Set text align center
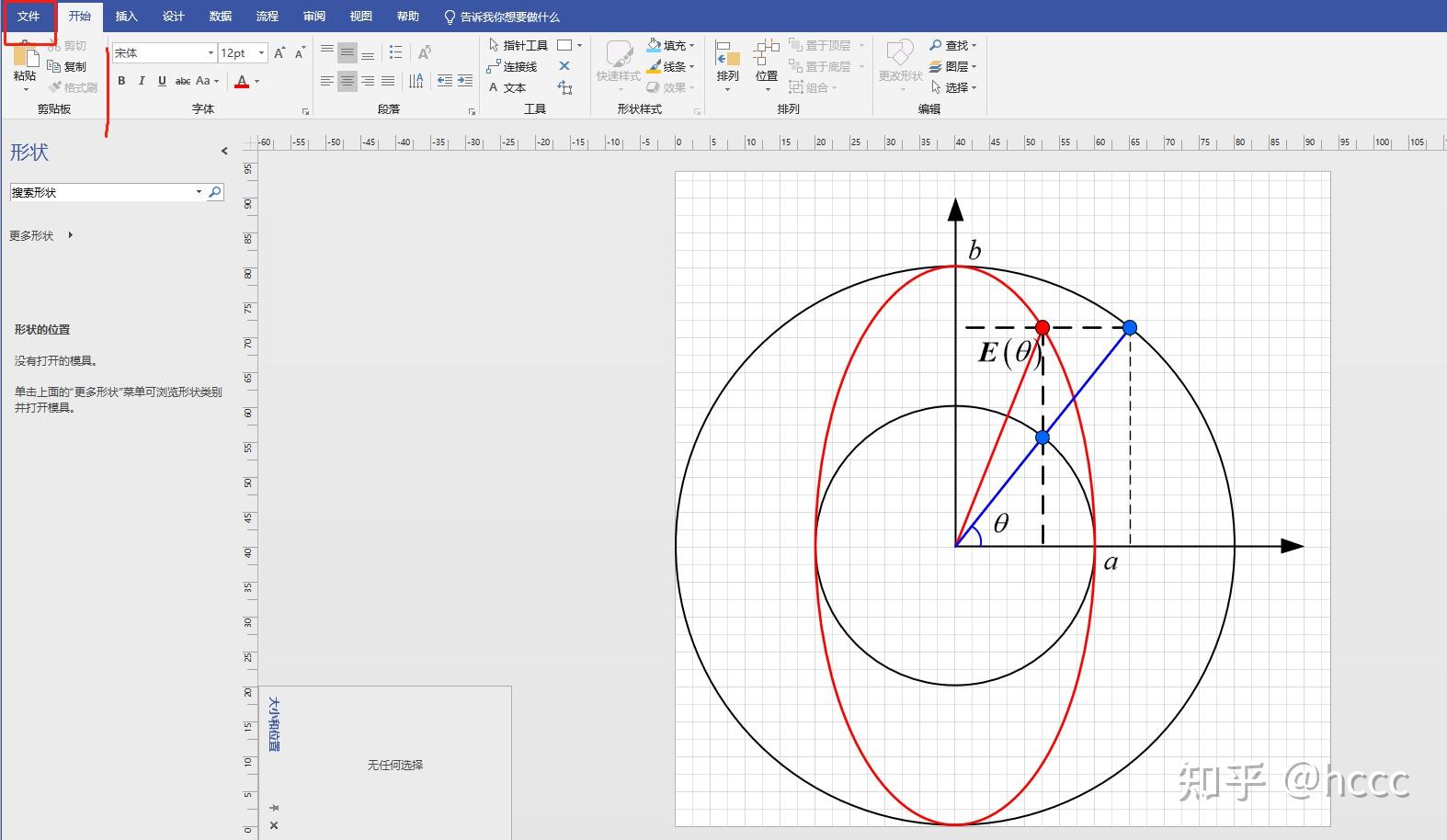The height and width of the screenshot is (840, 1447). [348, 81]
